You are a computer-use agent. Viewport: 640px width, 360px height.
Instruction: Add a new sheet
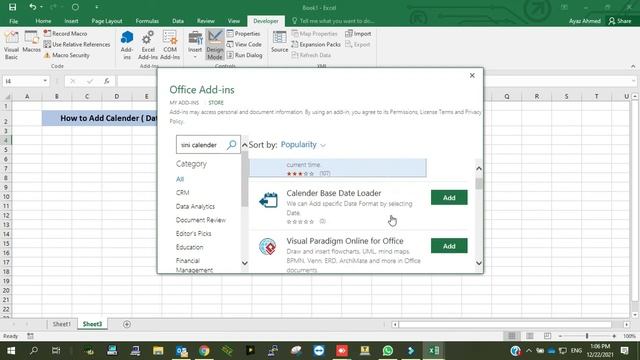click(127, 324)
